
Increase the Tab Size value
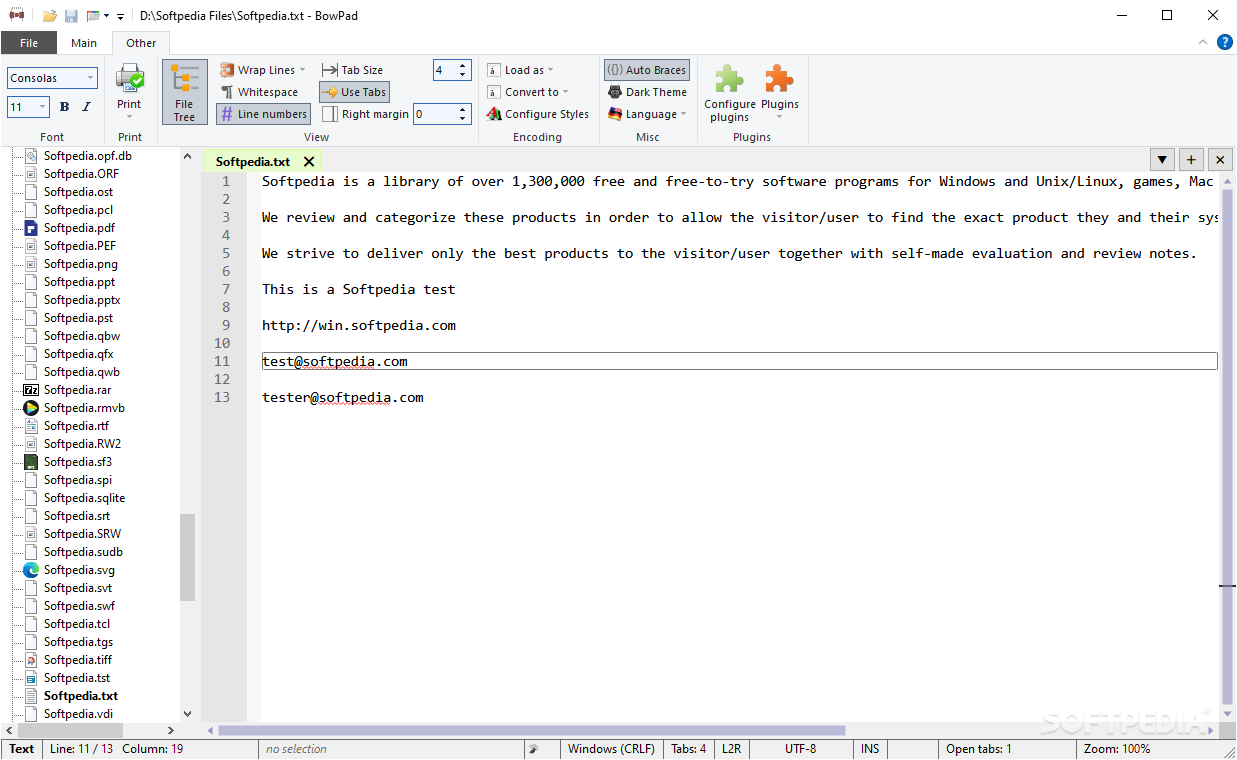pos(463,66)
